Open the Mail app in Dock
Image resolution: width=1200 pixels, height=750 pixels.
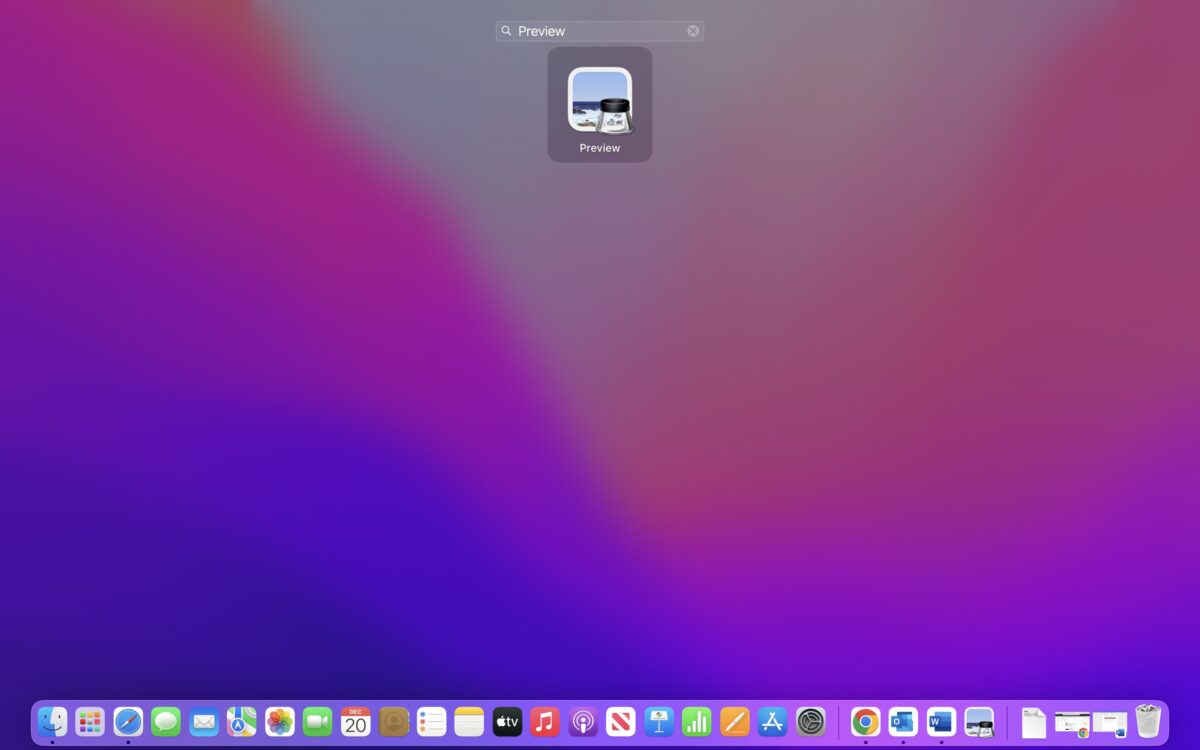pos(204,721)
